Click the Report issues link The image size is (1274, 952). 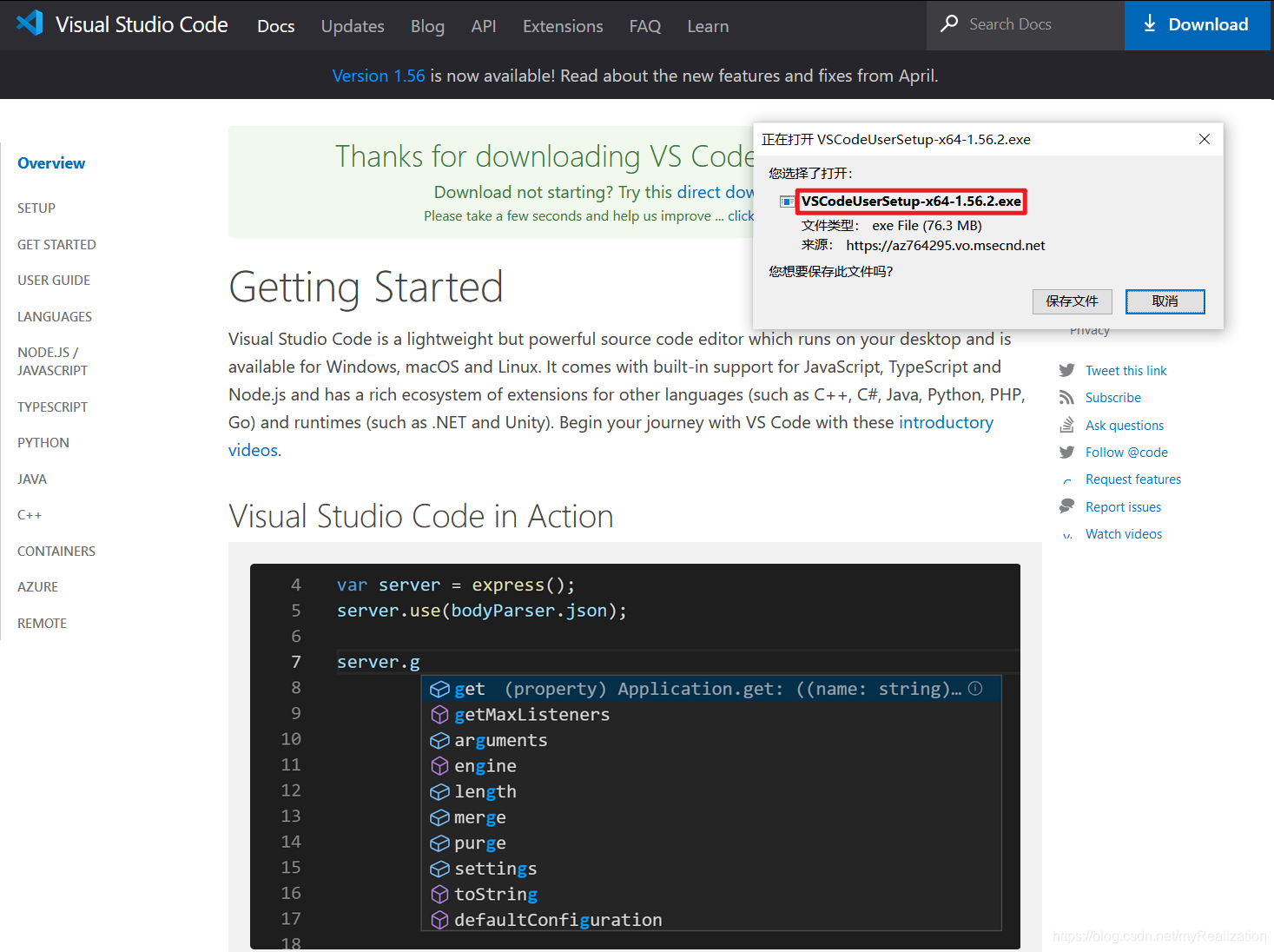tap(1123, 507)
